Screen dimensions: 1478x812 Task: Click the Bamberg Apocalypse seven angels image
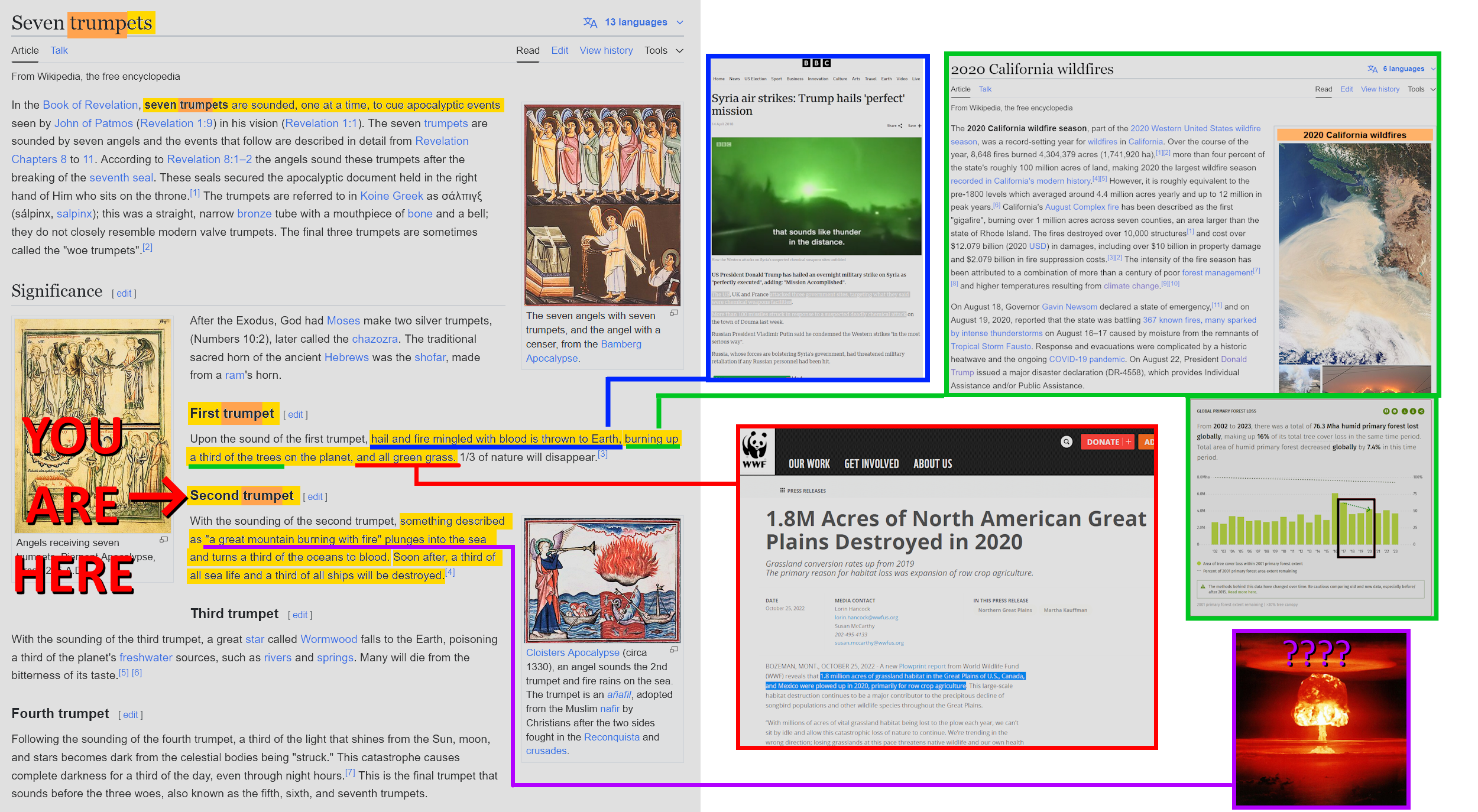(x=602, y=205)
